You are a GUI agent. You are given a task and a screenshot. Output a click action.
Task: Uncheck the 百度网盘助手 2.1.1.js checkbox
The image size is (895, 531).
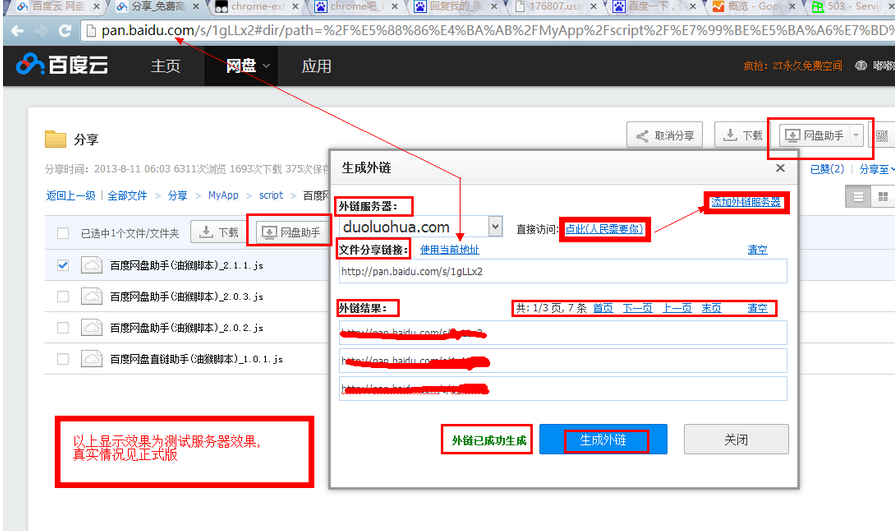tap(63, 265)
